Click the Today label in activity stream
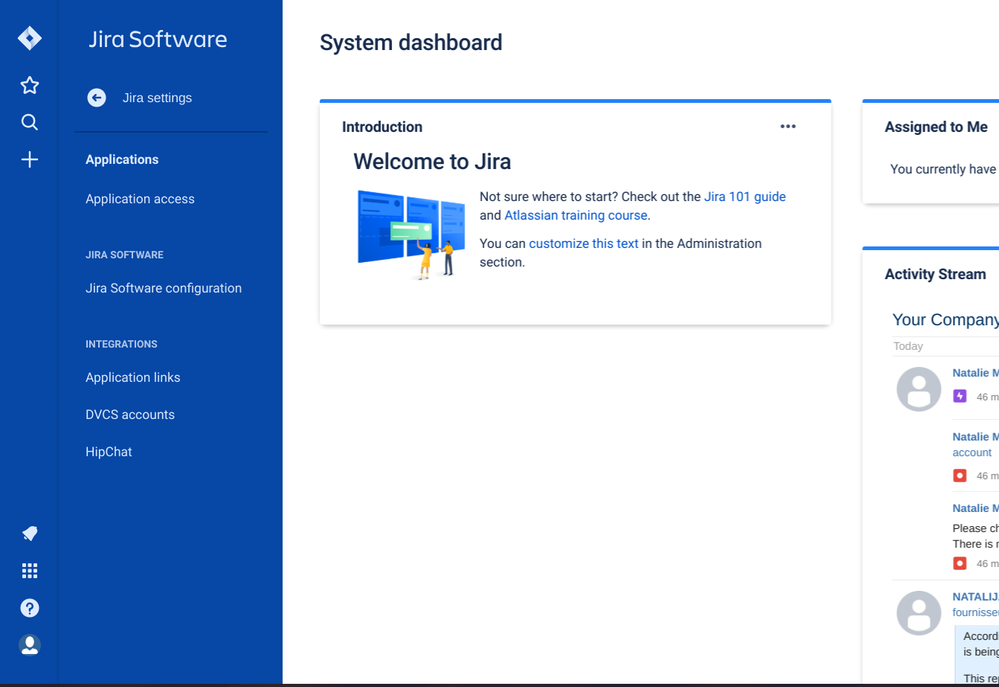This screenshot has width=999, height=687. pyautogui.click(x=908, y=346)
